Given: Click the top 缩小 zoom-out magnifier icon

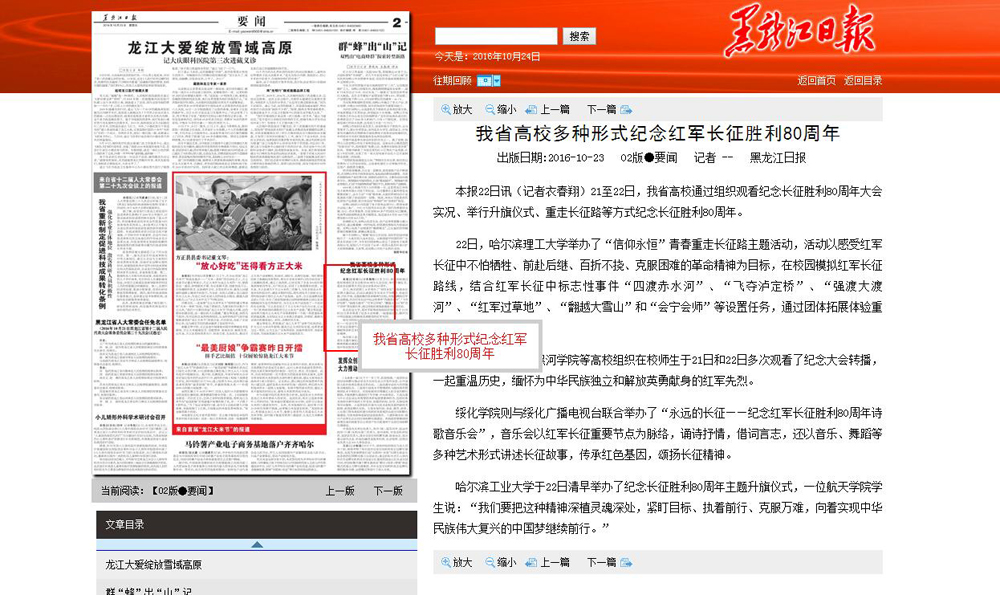Looking at the screenshot, I should (x=490, y=110).
